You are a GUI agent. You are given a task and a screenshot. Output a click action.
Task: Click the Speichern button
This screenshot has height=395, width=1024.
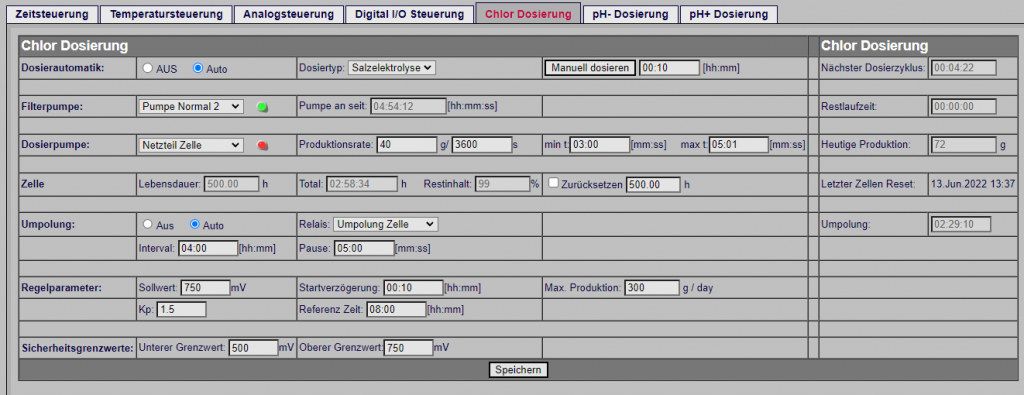coord(519,370)
